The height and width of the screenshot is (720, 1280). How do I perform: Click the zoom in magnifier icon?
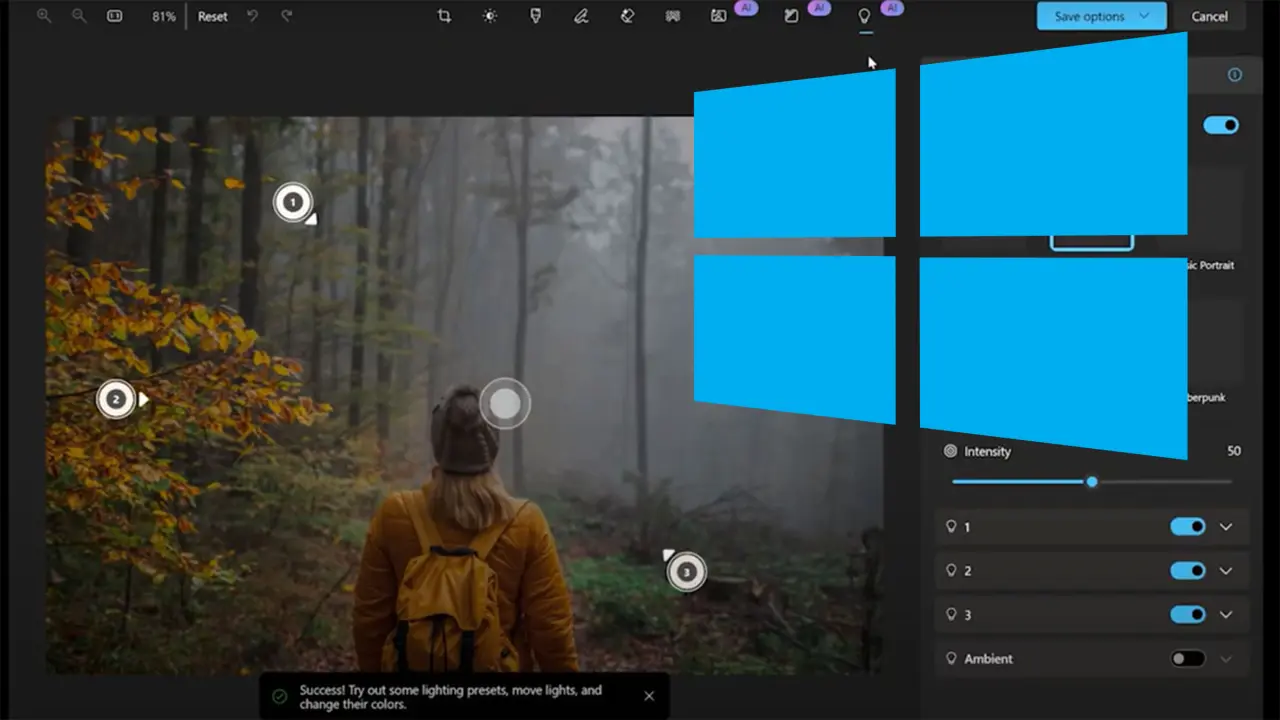(44, 16)
